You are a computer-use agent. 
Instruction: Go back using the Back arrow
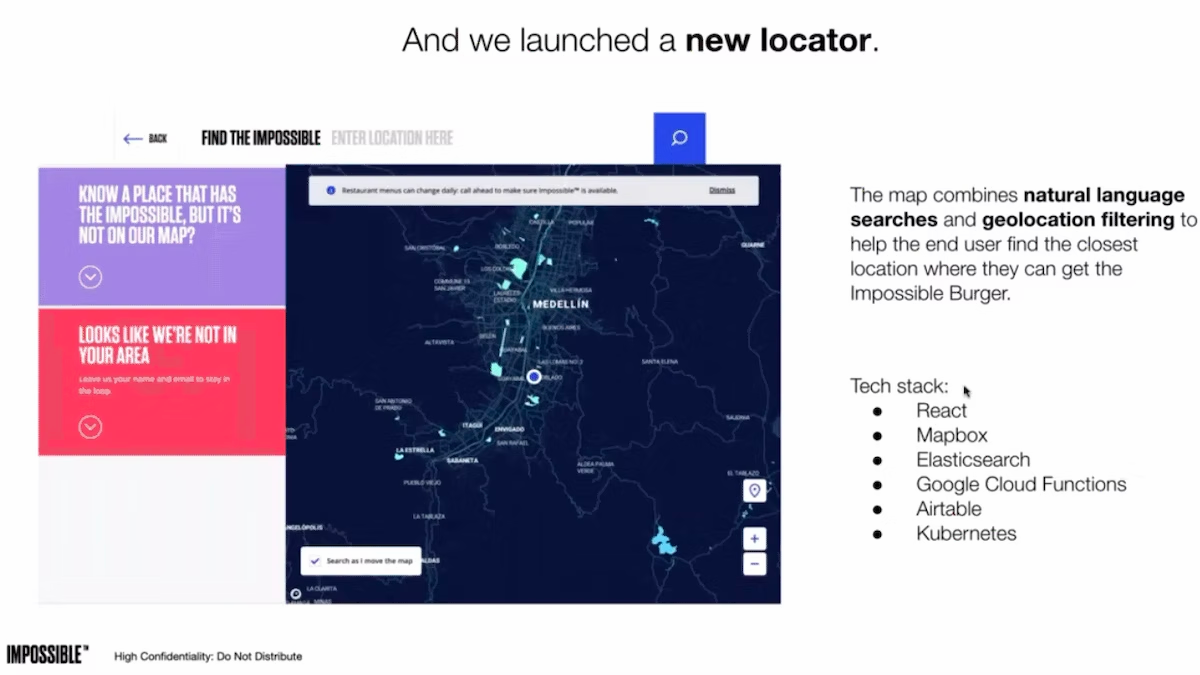click(x=145, y=139)
